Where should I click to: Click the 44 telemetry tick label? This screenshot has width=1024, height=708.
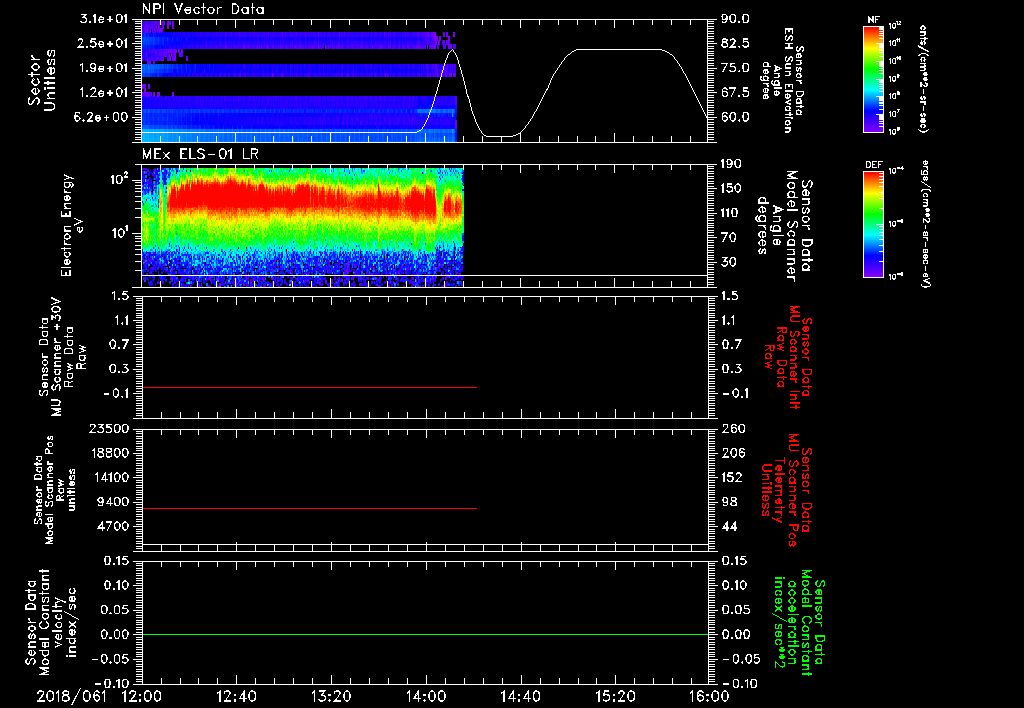tap(729, 526)
